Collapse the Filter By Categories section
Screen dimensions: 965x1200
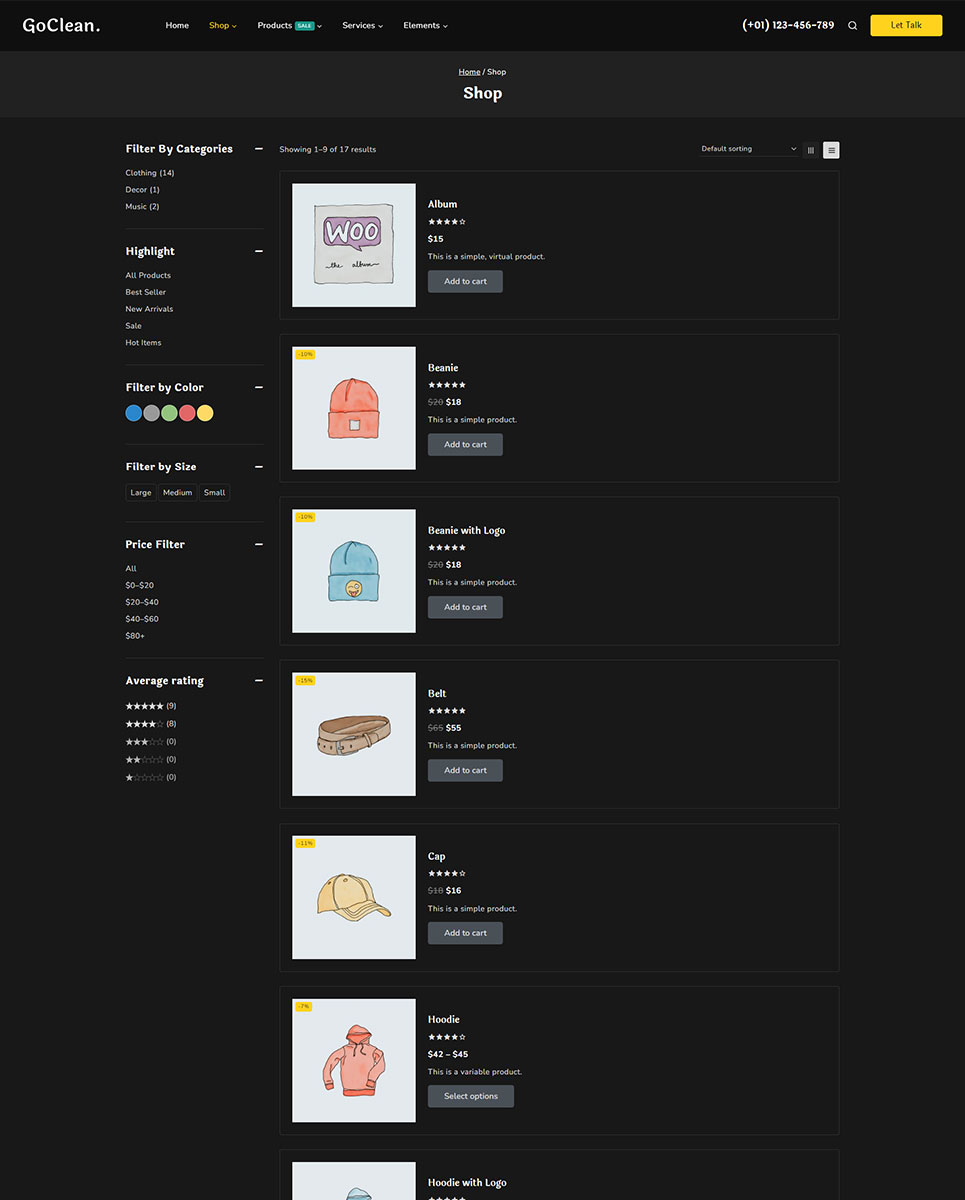[x=259, y=149]
